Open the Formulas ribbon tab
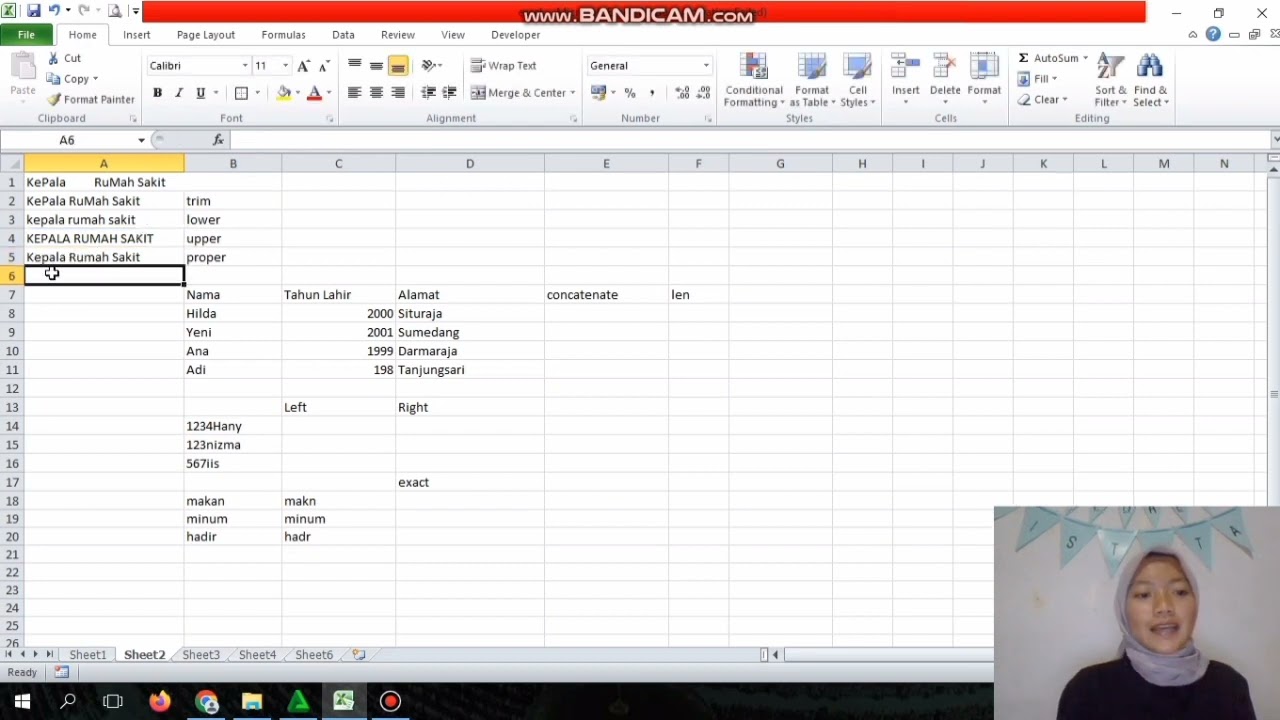The image size is (1280, 720). point(283,35)
